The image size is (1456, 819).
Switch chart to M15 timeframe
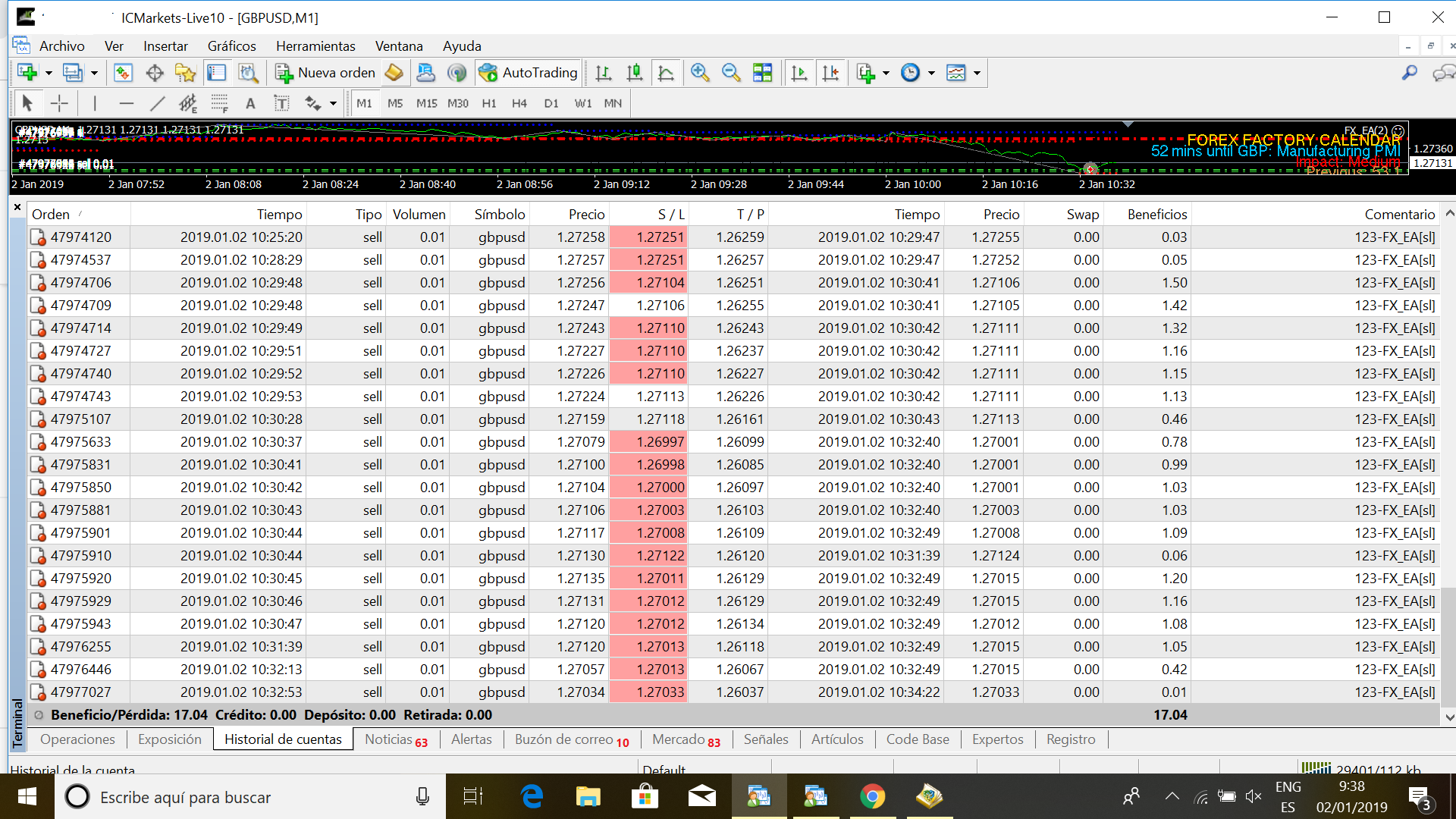pyautogui.click(x=426, y=103)
